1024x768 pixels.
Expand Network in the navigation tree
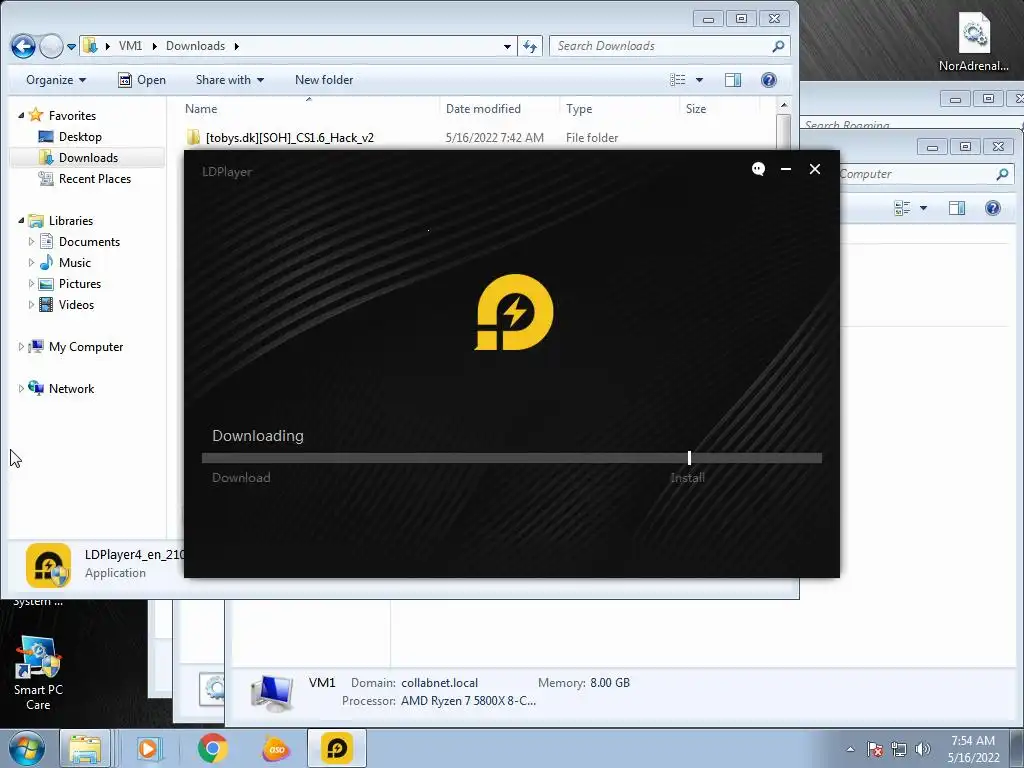(x=21, y=389)
